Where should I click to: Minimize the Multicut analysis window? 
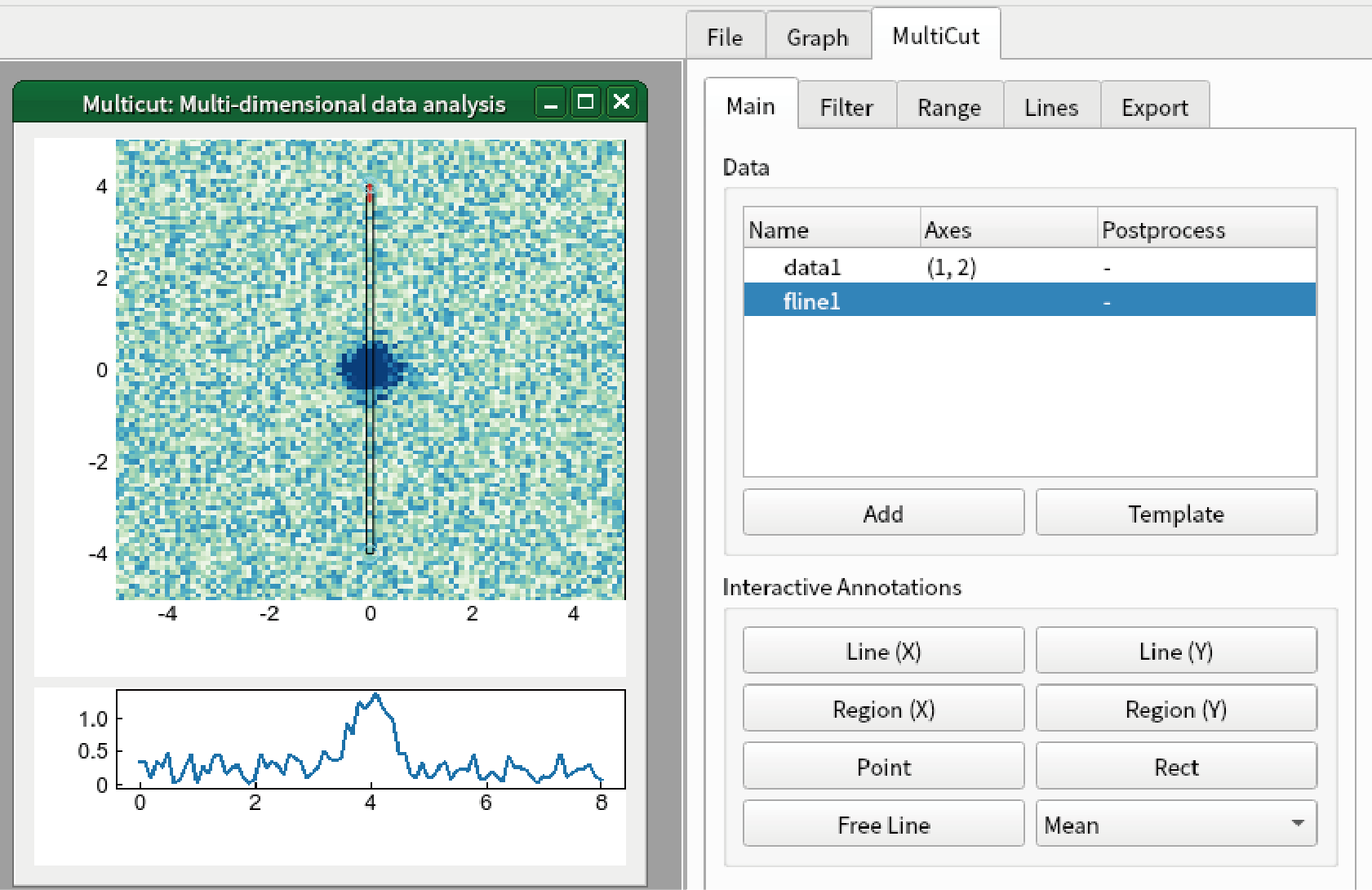click(551, 104)
